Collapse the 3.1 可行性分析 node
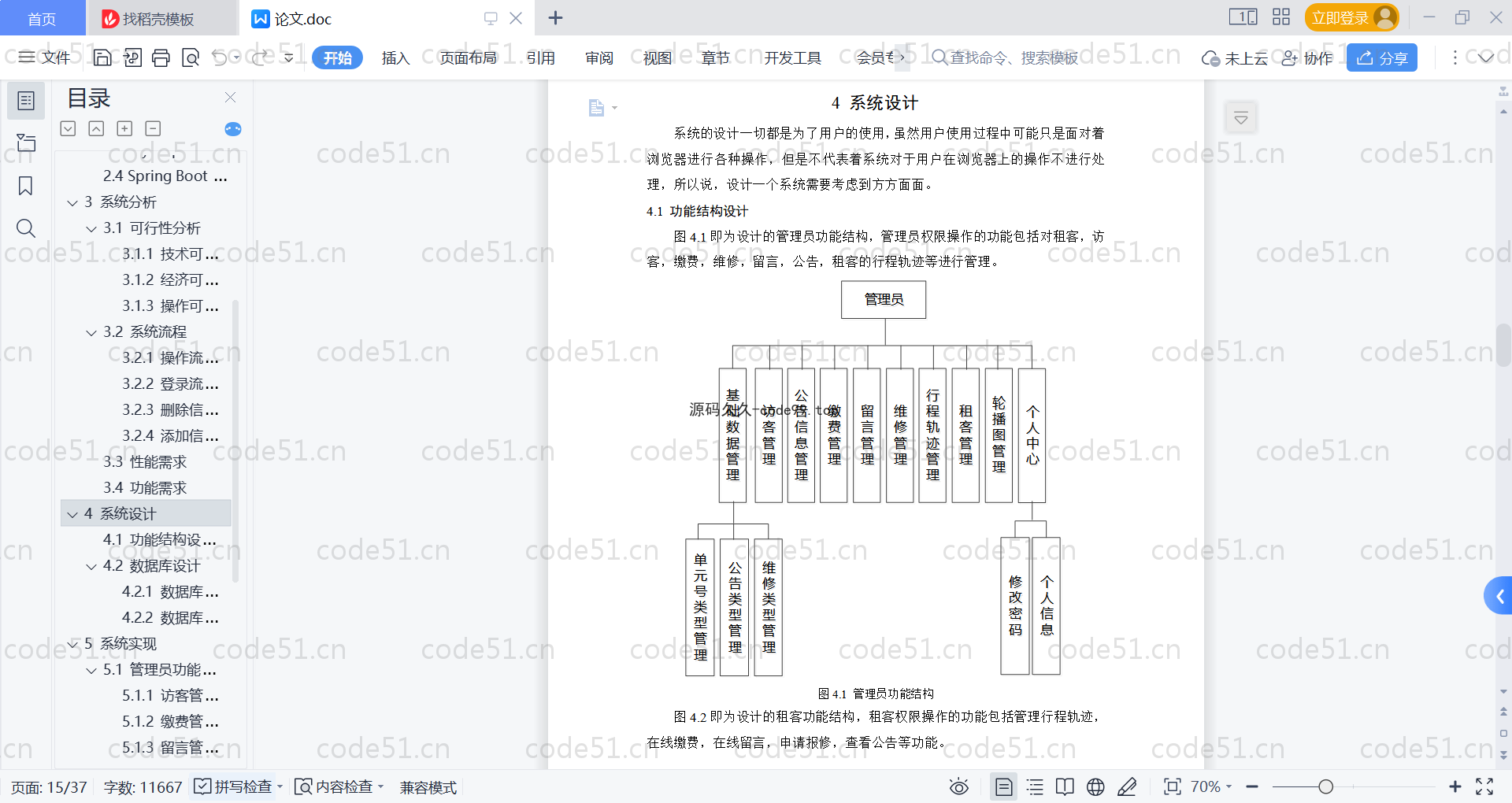This screenshot has width=1512, height=803. pos(91,229)
